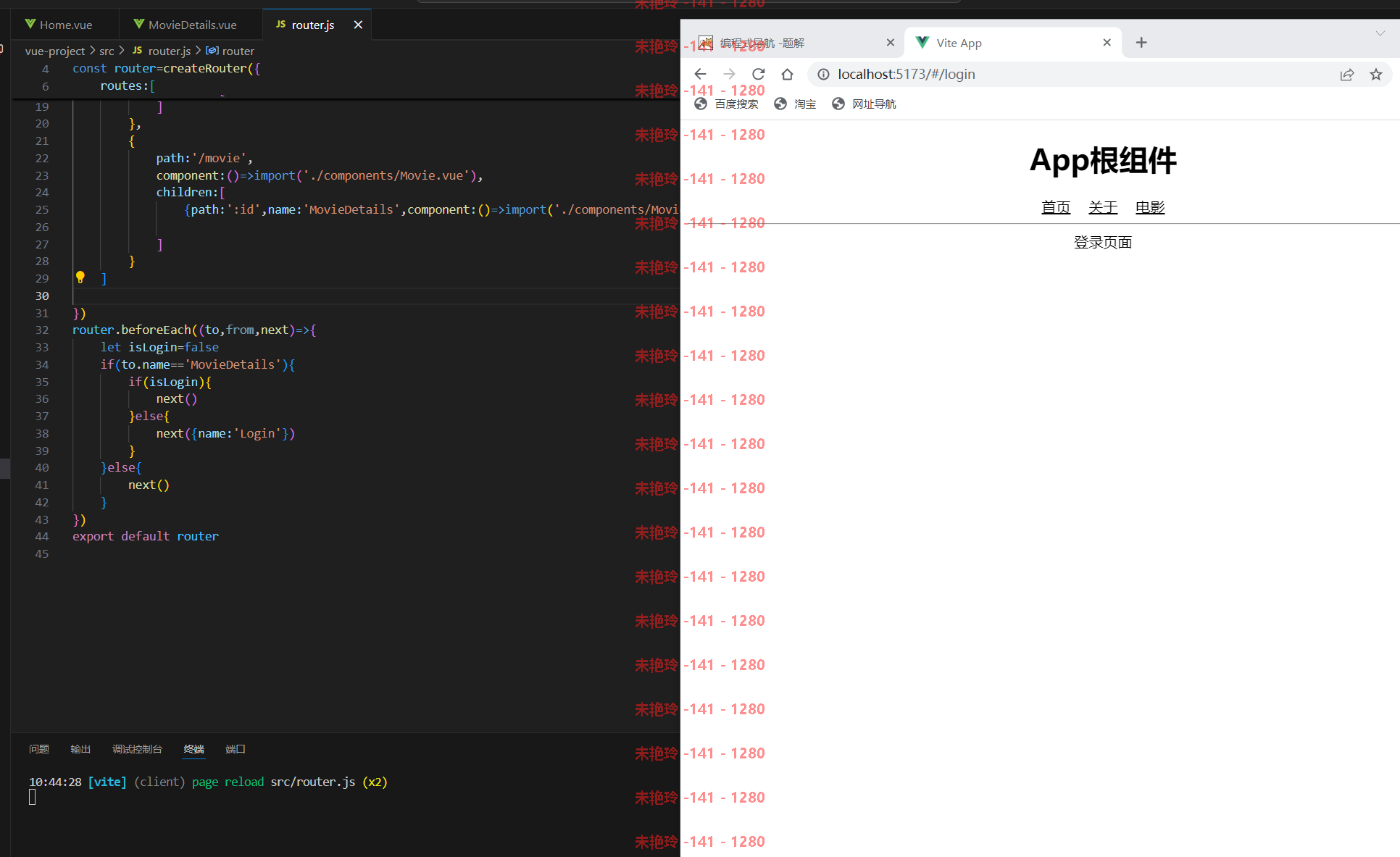1400x857 pixels.
Task: Click the 'router.beforeEach' code on line 32
Action: tap(132, 330)
